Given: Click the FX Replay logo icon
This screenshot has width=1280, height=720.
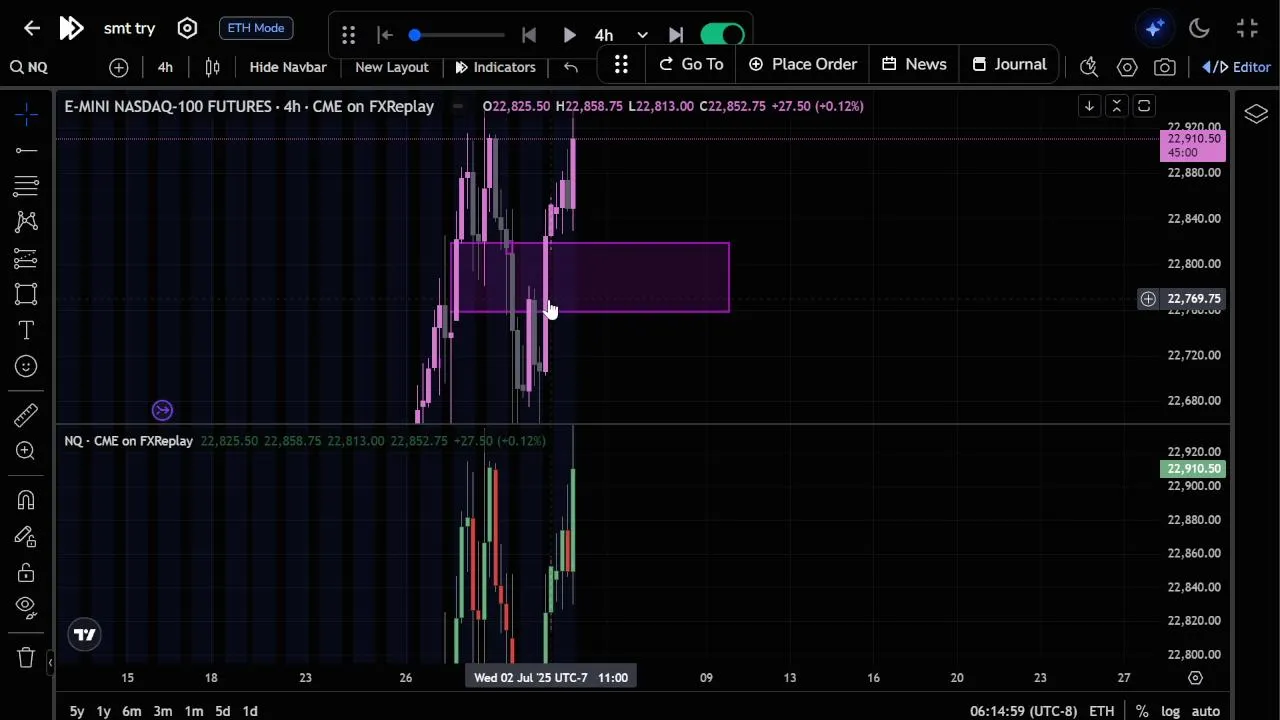Looking at the screenshot, I should tap(71, 28).
